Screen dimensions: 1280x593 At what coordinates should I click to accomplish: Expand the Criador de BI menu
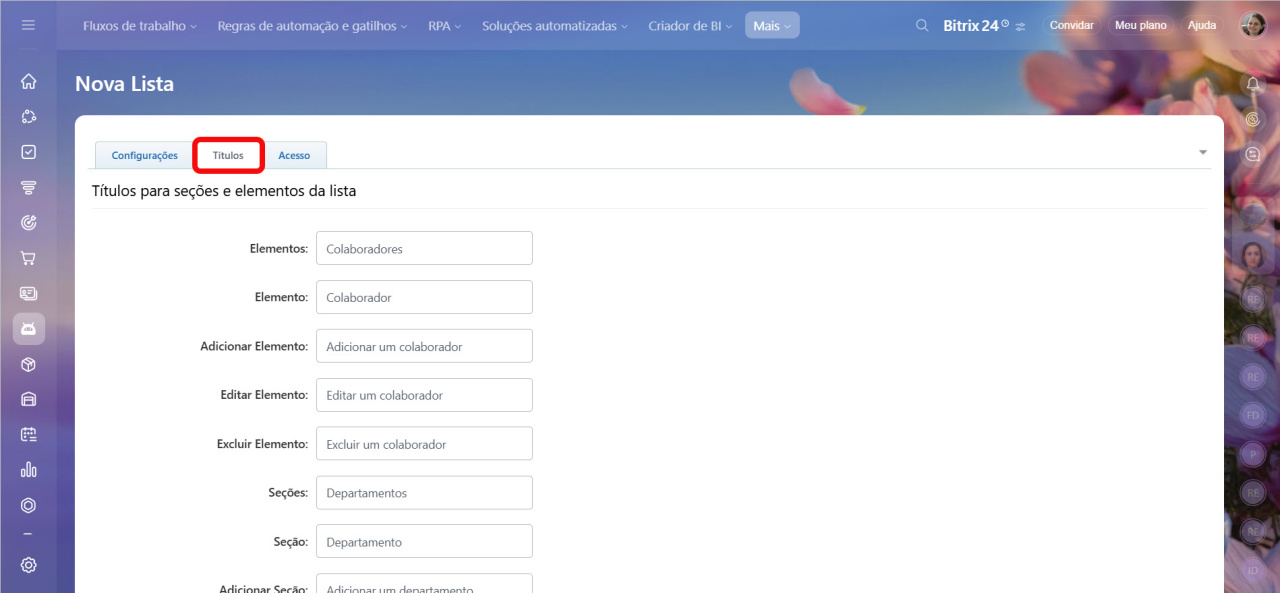pos(689,26)
